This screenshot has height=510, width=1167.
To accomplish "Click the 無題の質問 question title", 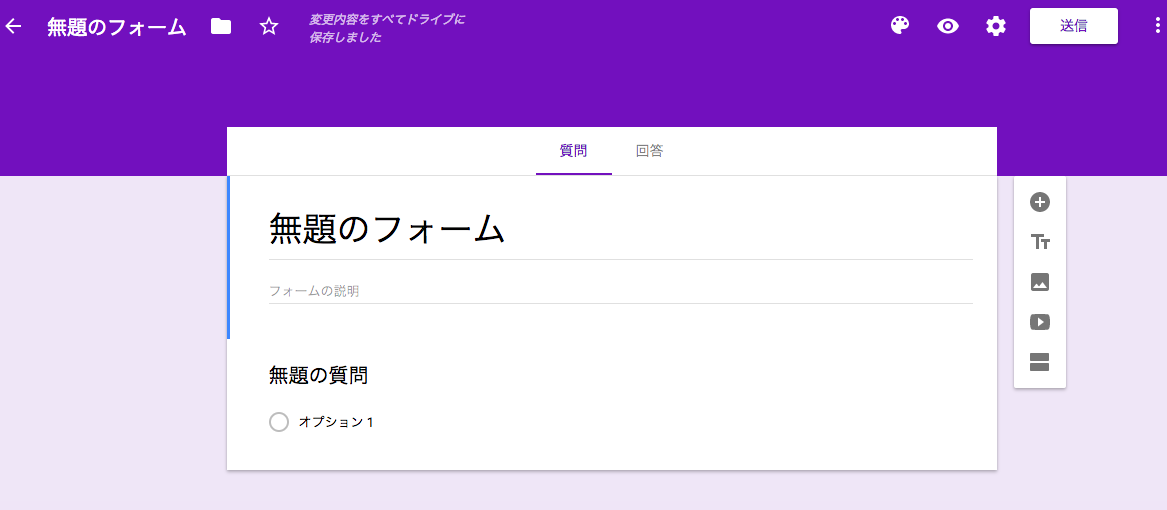I will click(x=319, y=376).
